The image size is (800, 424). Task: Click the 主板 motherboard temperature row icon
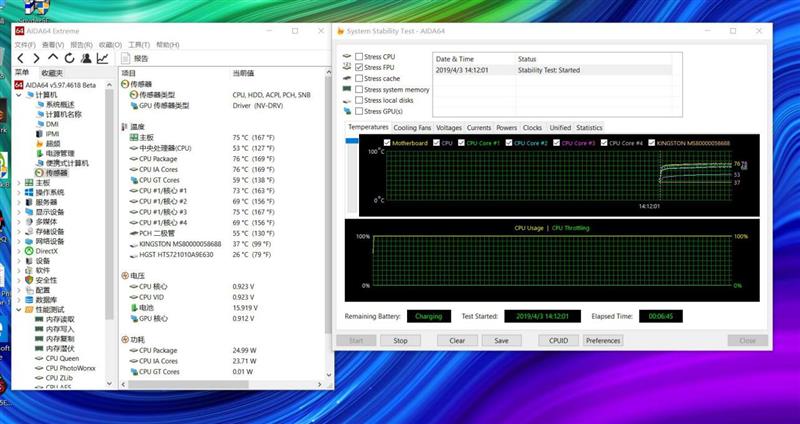click(134, 137)
